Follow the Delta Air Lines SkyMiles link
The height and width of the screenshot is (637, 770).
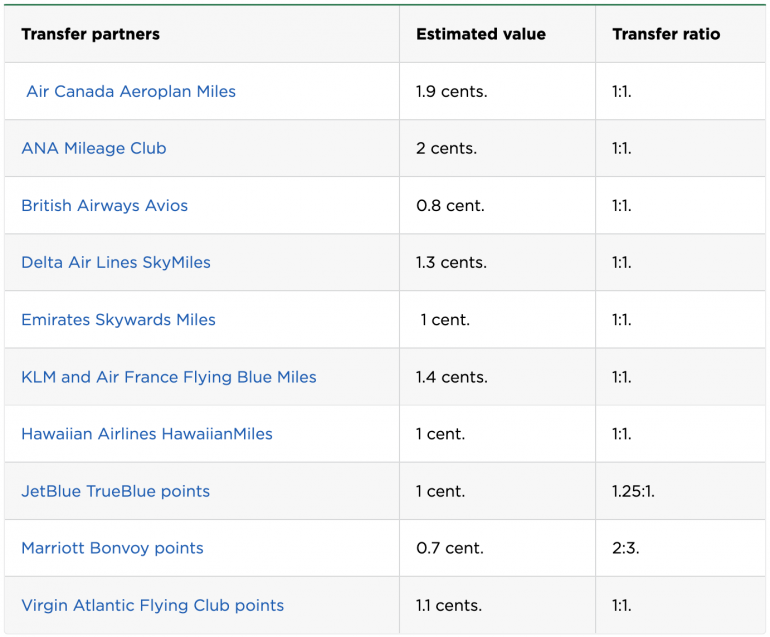(116, 262)
